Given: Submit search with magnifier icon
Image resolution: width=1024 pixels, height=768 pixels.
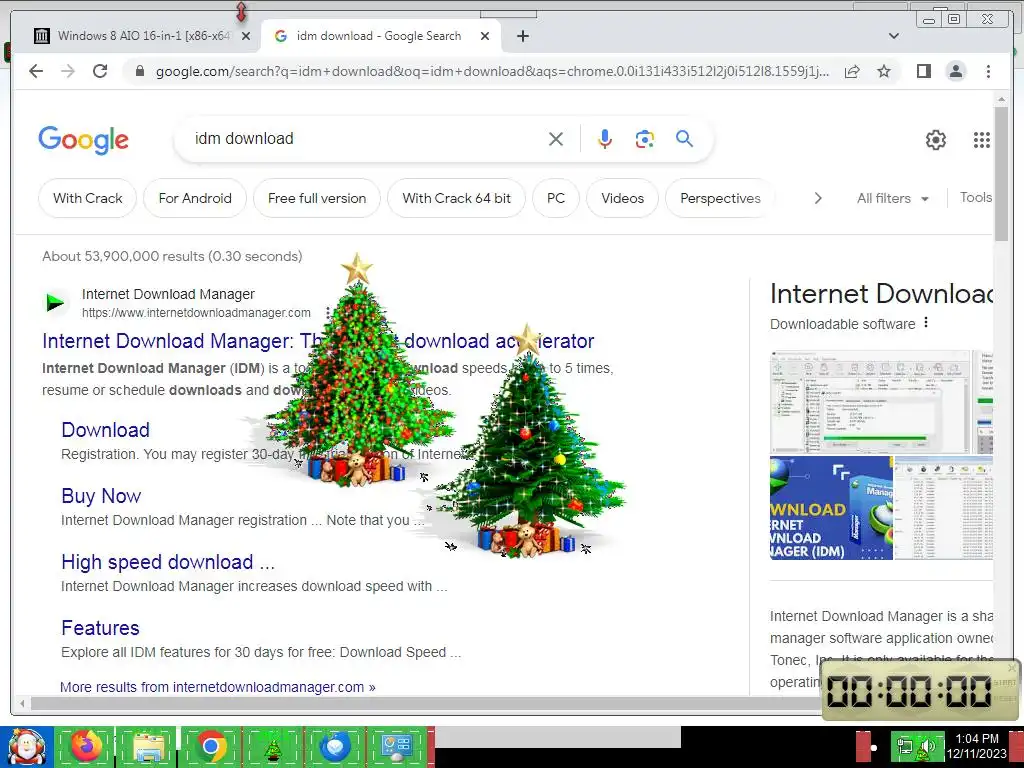Looking at the screenshot, I should [684, 138].
